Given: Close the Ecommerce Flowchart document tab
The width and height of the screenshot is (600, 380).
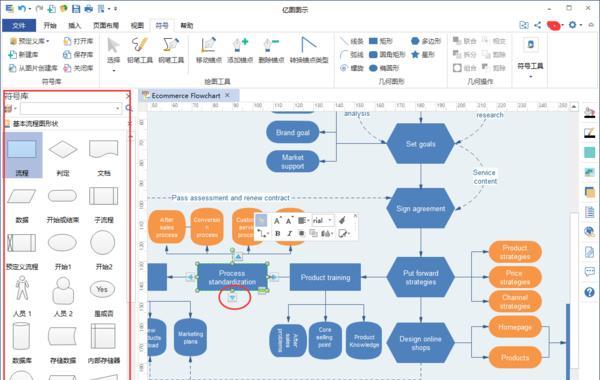Looking at the screenshot, I should coord(227,95).
